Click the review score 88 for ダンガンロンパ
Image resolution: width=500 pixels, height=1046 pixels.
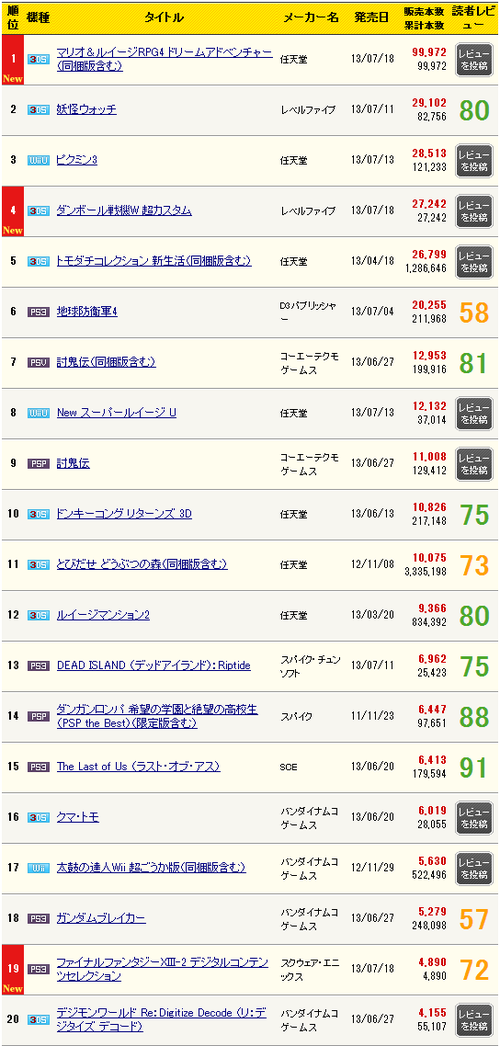(x=475, y=717)
